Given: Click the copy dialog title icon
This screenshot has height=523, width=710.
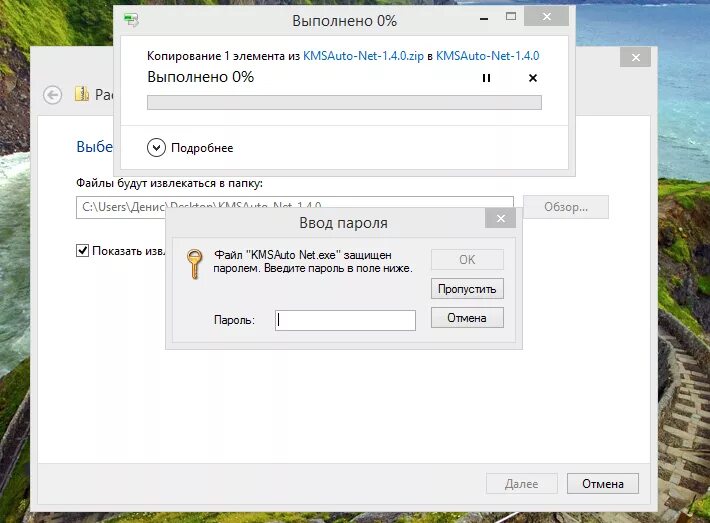Looking at the screenshot, I should (x=131, y=20).
